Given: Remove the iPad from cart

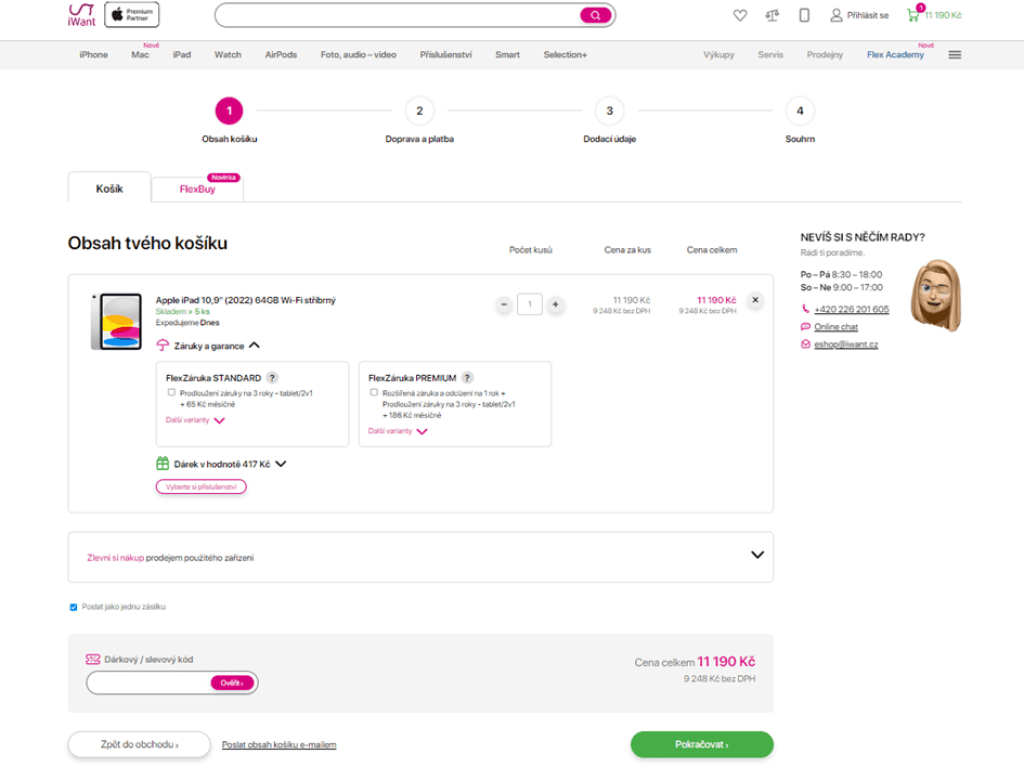Looking at the screenshot, I should pos(756,300).
